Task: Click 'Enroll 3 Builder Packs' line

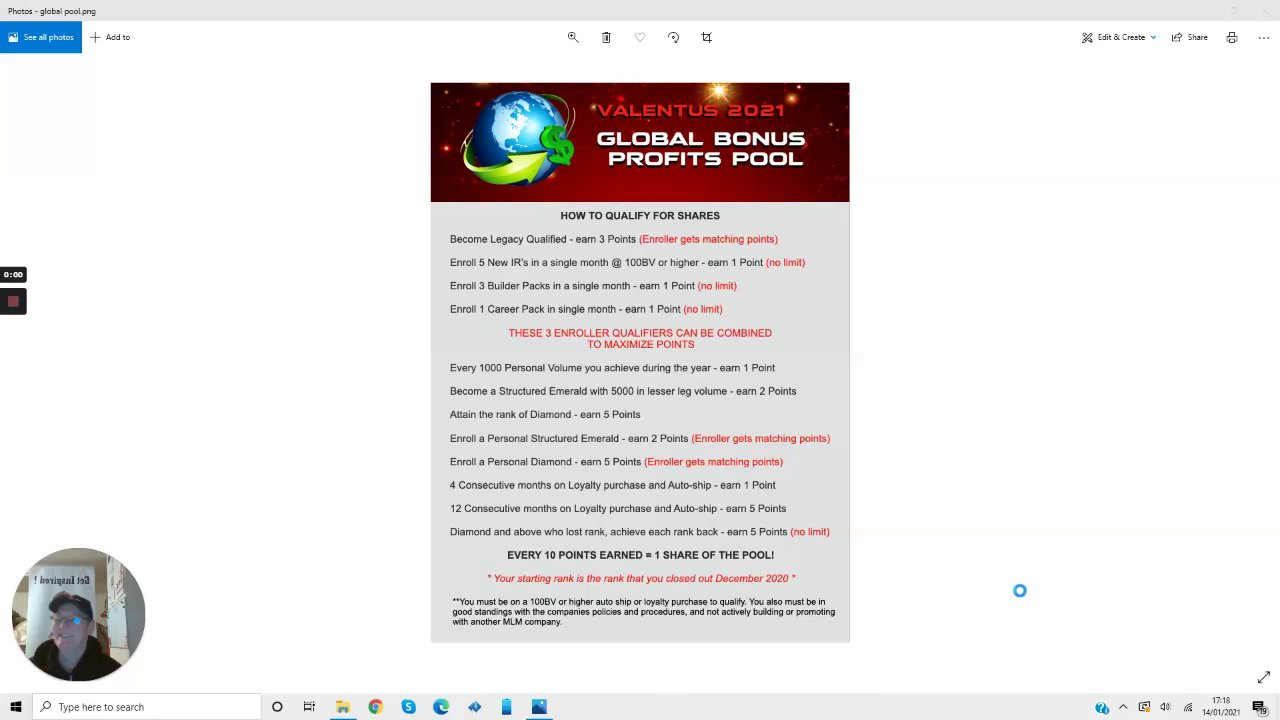Action: pos(593,286)
